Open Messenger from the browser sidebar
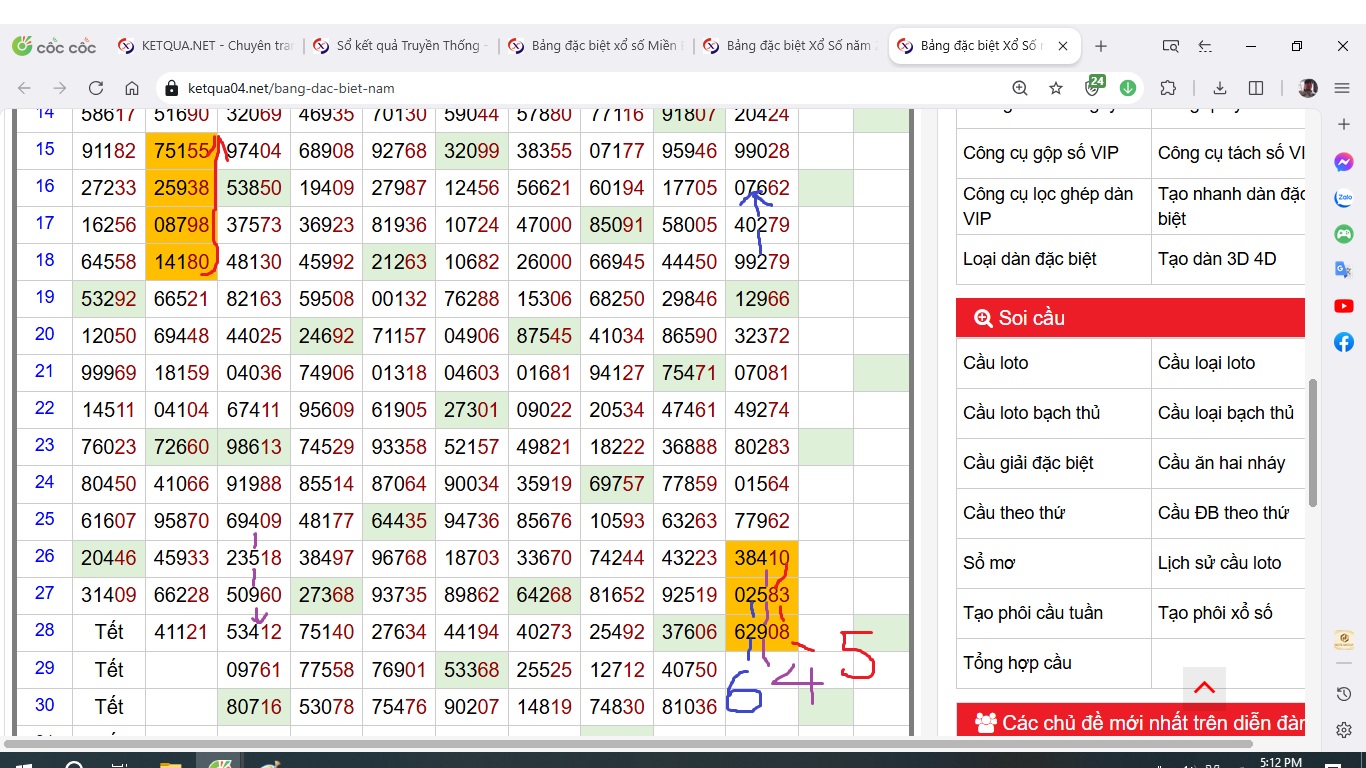Viewport: 1366px width, 768px height. pos(1344,162)
